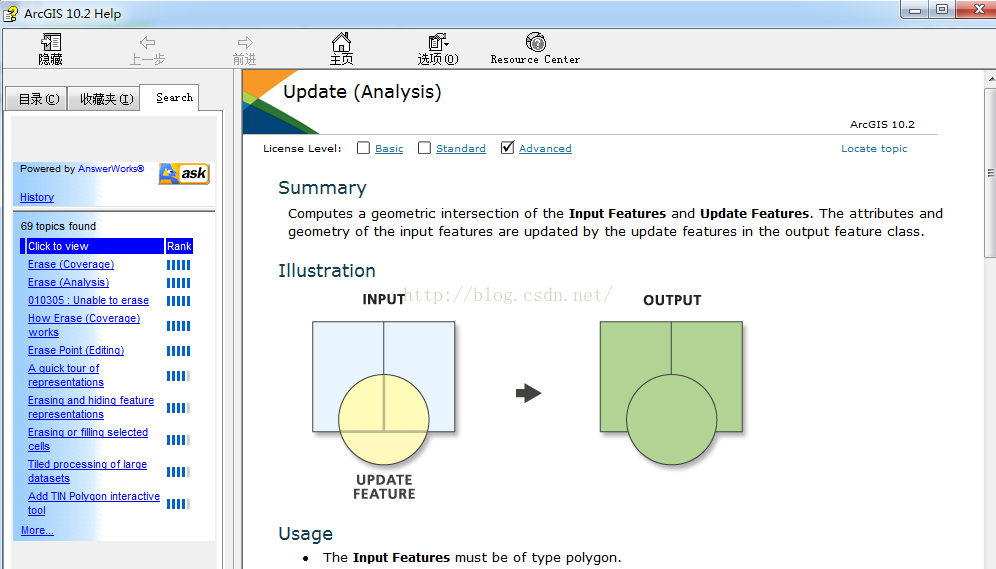Click the input features illustration

(x=384, y=393)
